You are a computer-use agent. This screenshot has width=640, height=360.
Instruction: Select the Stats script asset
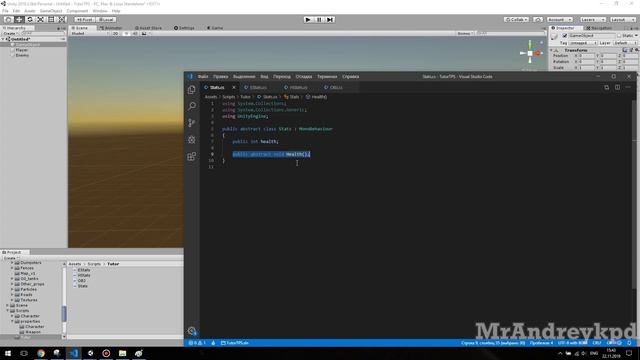[82, 286]
